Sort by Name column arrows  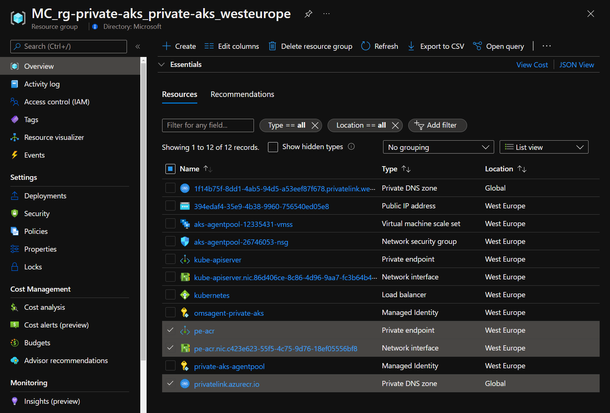click(x=208, y=169)
